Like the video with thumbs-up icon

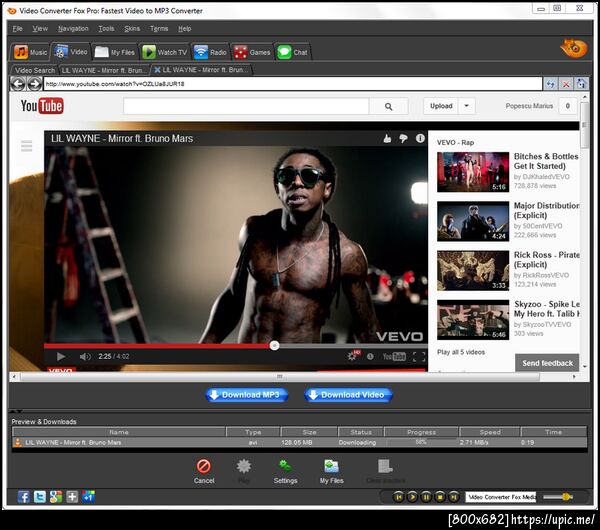point(387,139)
